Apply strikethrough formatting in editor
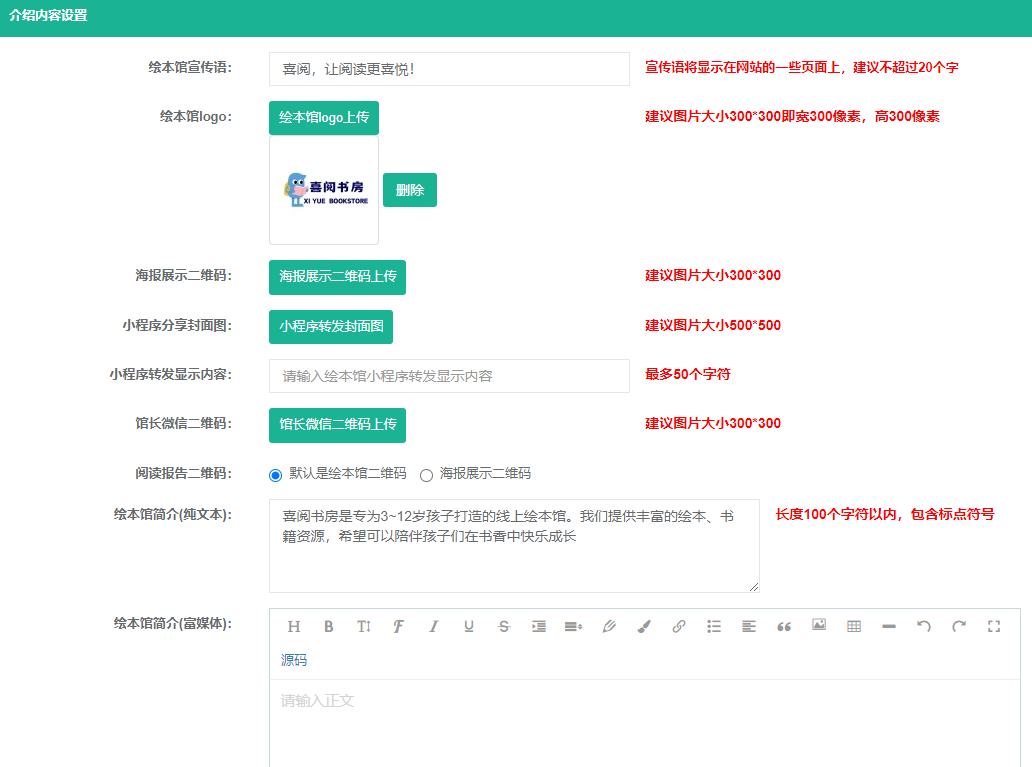The width and height of the screenshot is (1032, 767). tap(504, 627)
